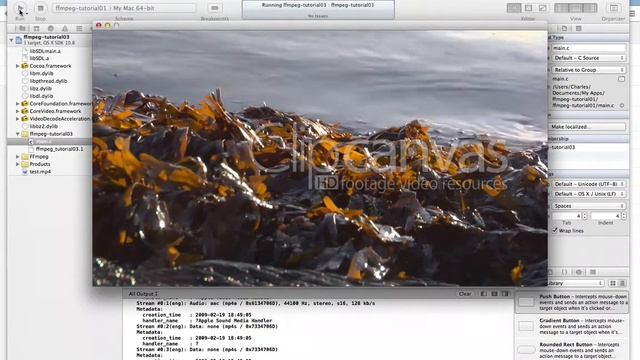Select test.mp4 in navigator

point(40,172)
